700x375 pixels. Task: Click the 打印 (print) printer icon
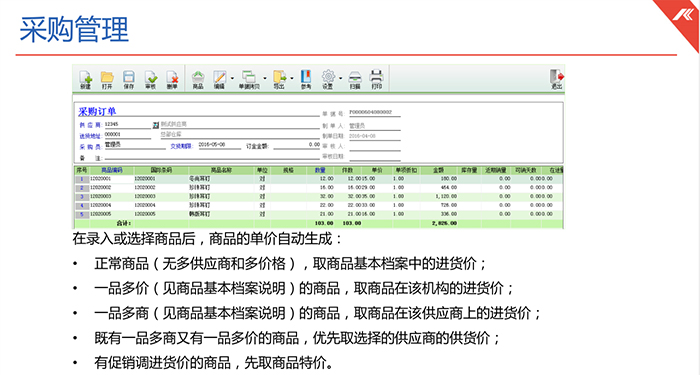[377, 80]
